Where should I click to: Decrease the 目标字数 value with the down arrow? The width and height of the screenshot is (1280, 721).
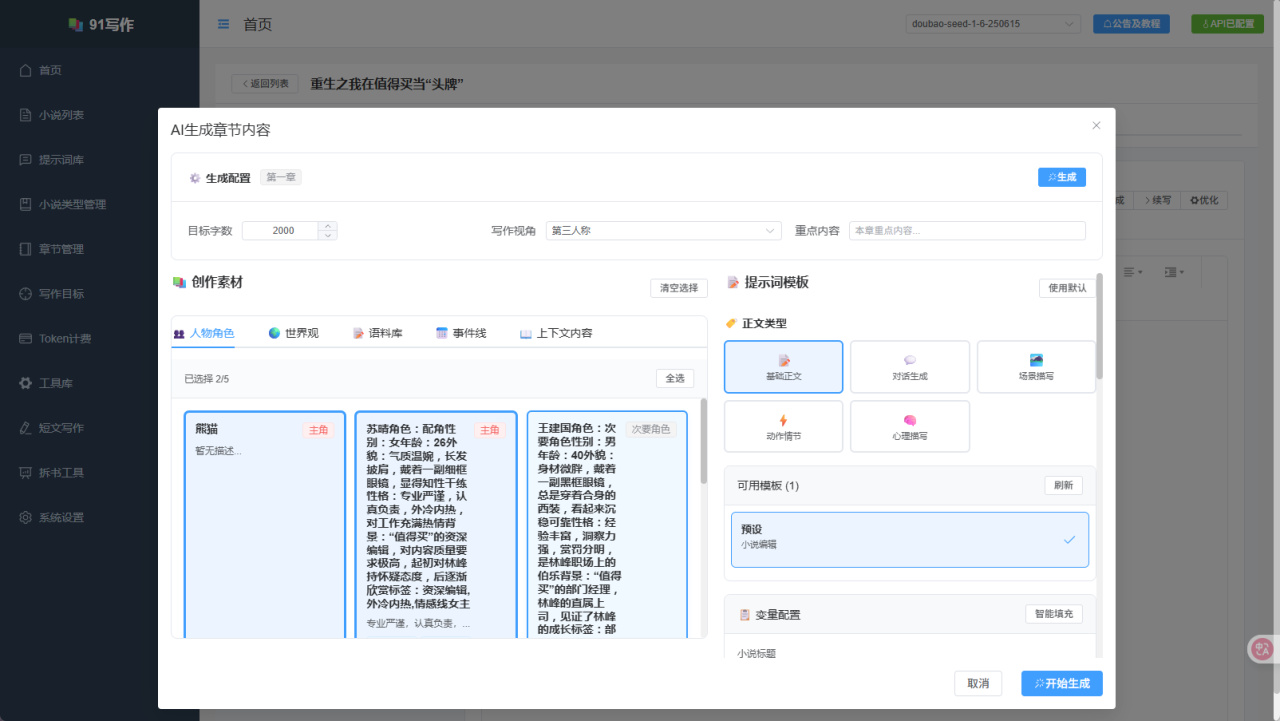tap(328, 236)
